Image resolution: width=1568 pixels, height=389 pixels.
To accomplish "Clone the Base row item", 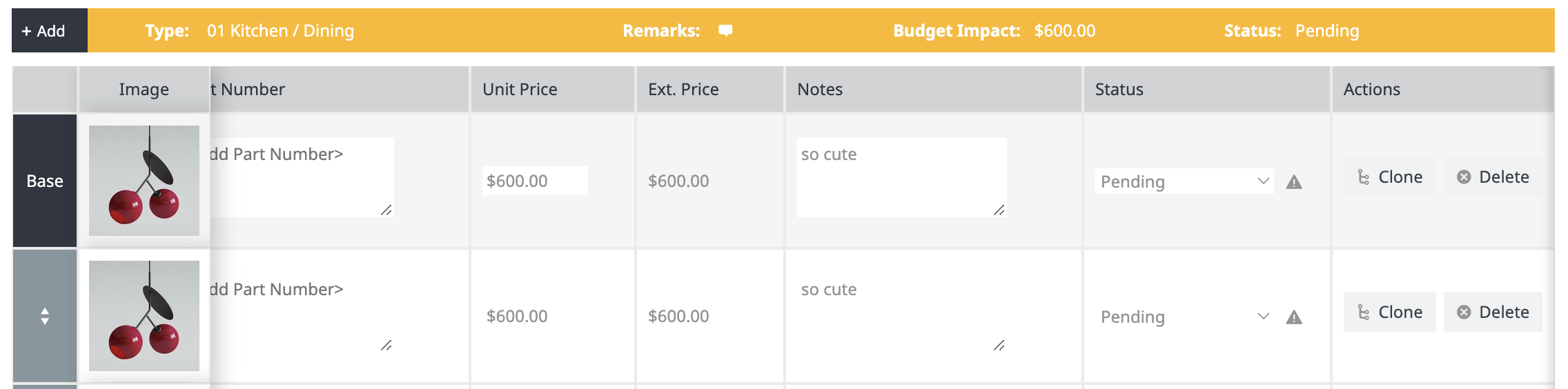I will tap(1389, 177).
